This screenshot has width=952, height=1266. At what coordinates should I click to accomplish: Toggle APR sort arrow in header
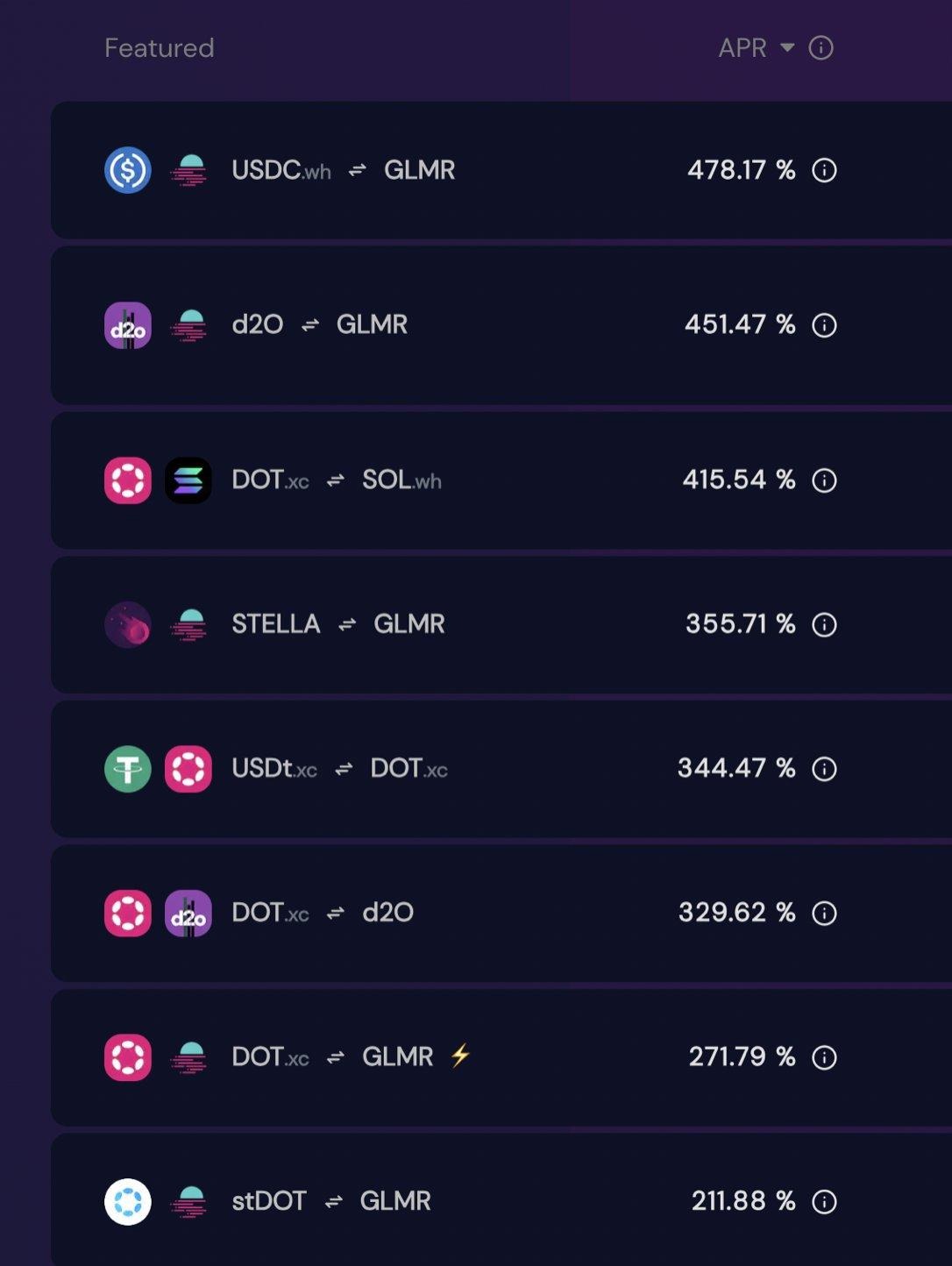pos(787,47)
